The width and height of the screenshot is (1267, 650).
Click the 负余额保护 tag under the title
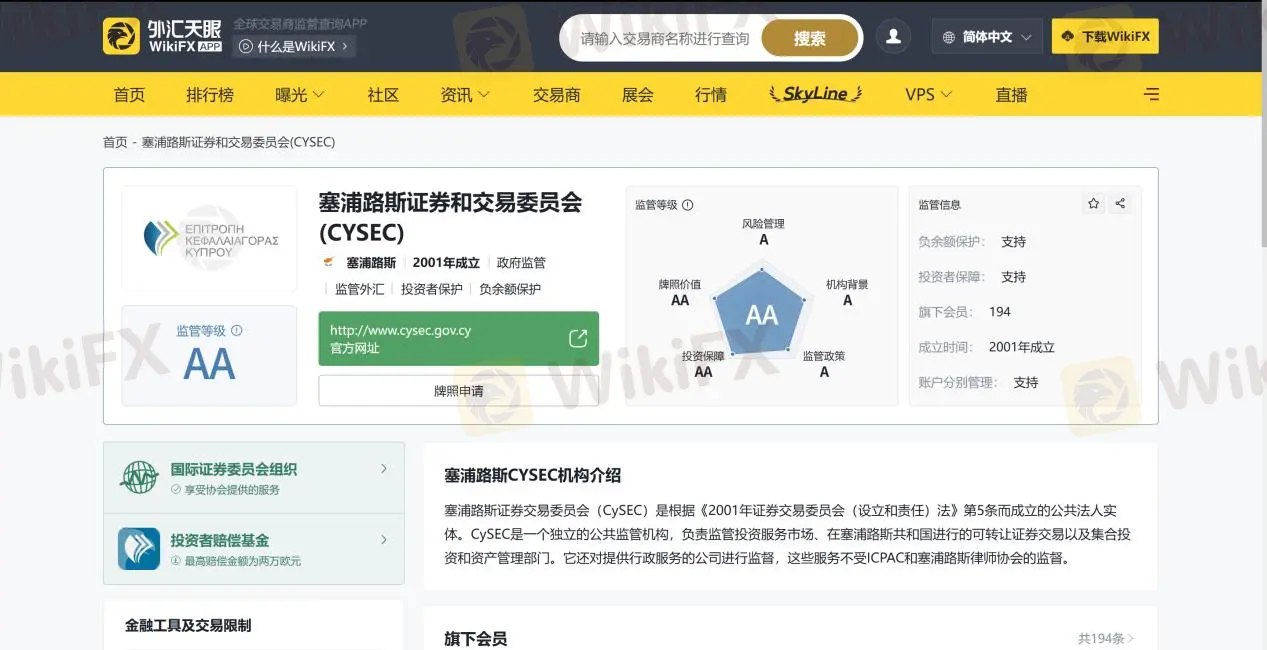tap(510, 289)
